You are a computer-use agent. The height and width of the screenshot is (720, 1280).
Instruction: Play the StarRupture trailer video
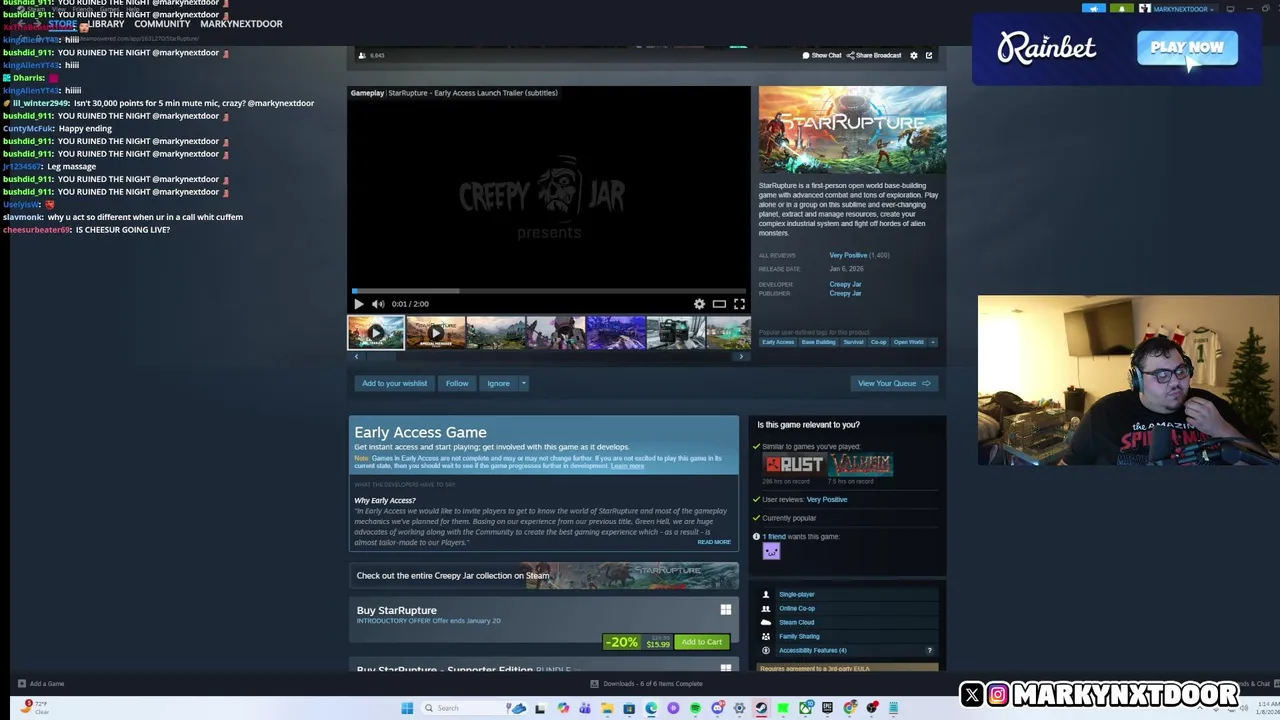point(359,304)
